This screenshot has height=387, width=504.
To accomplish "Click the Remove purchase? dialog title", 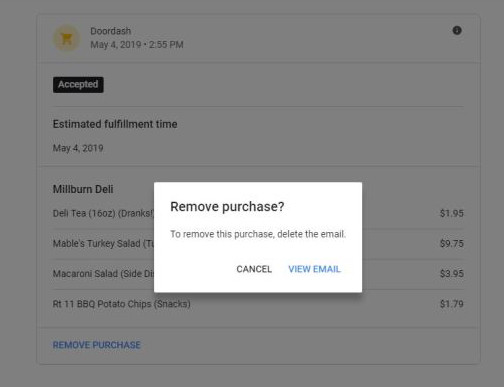I will click(227, 207).
